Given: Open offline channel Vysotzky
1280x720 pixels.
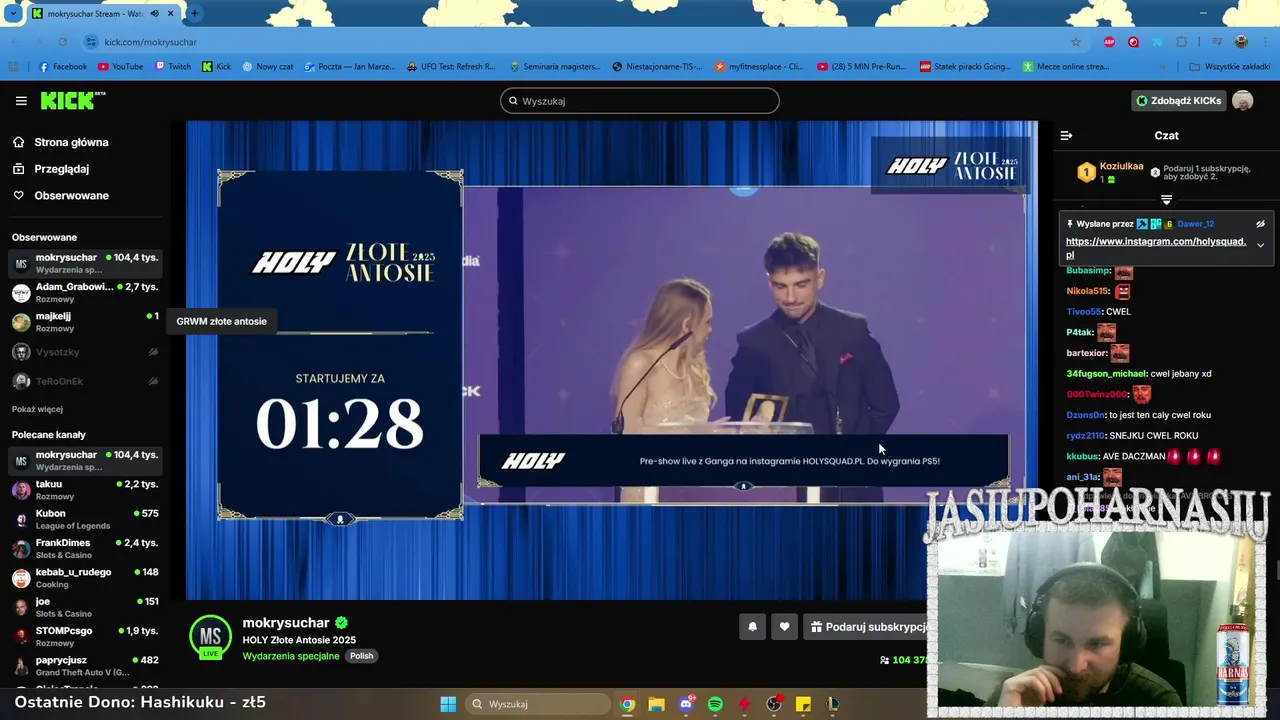Looking at the screenshot, I should click(x=85, y=352).
